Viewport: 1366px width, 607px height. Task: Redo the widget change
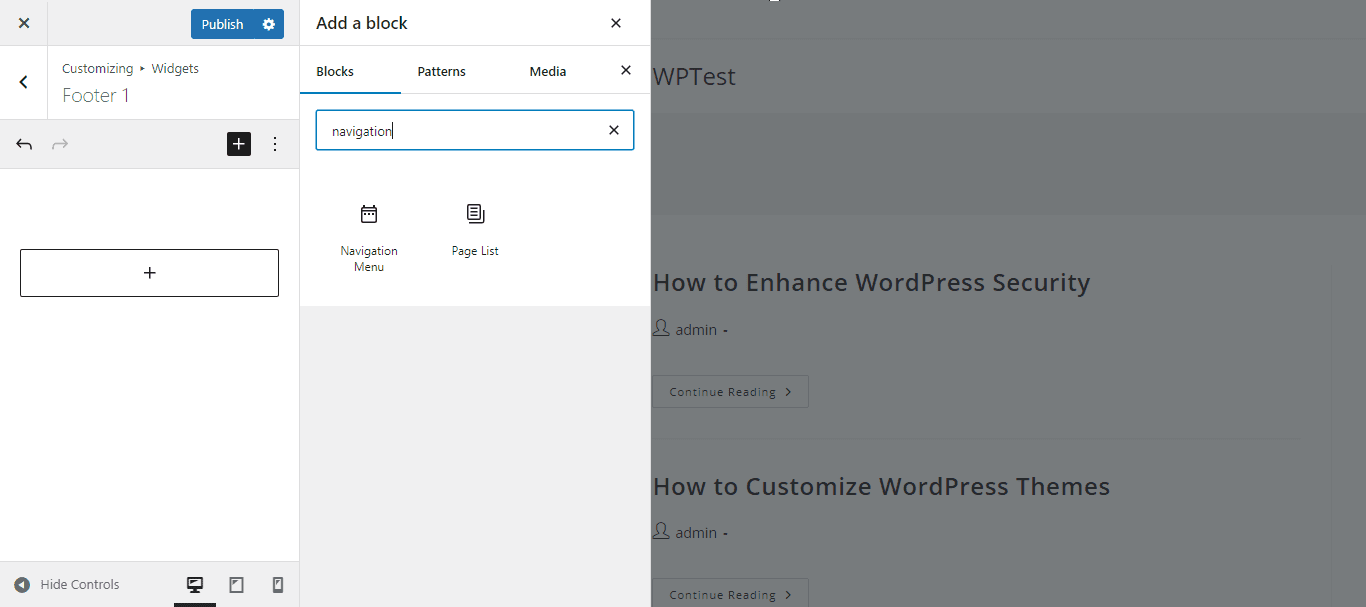[60, 144]
